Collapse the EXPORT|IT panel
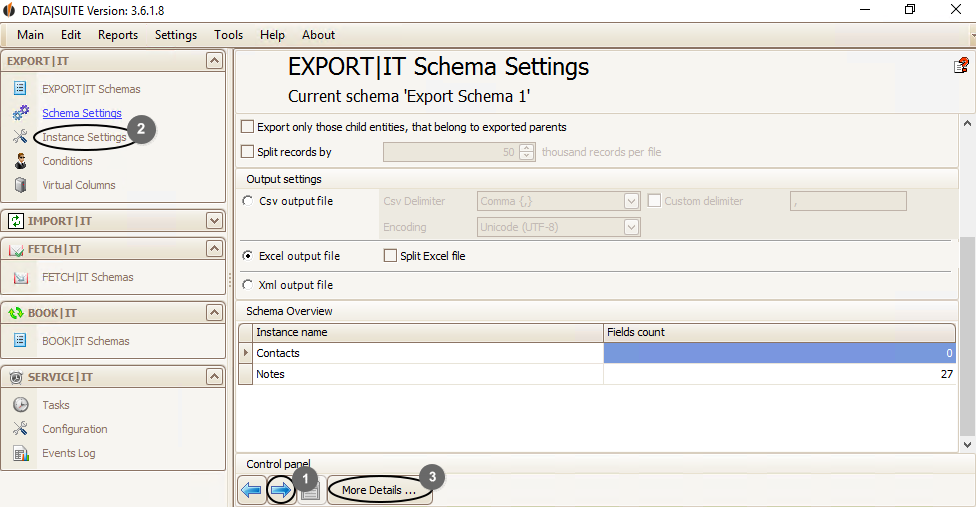 214,61
